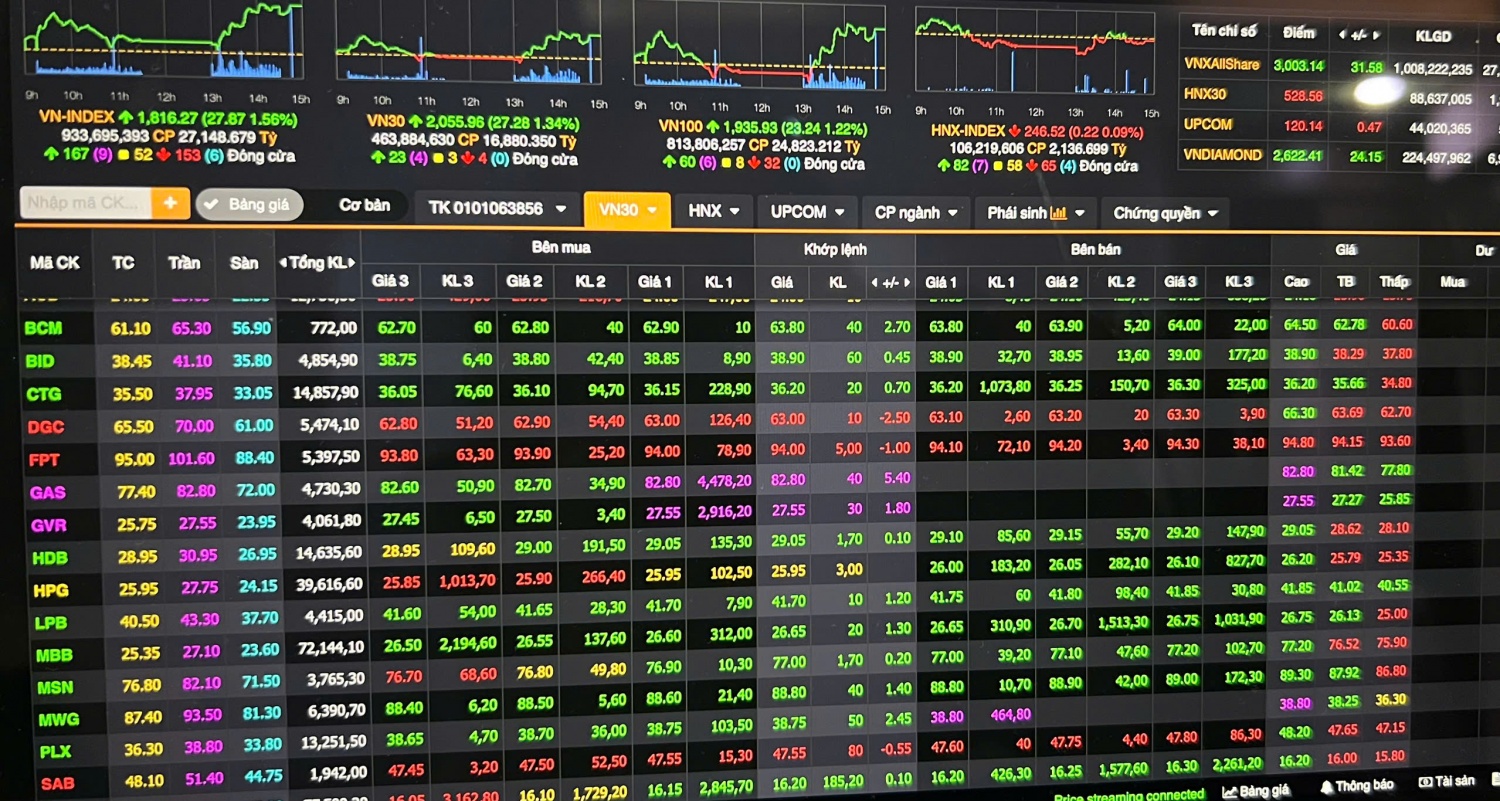Expand the TK 0101063856 account dropdown
This screenshot has width=1500, height=801.
tap(497, 209)
